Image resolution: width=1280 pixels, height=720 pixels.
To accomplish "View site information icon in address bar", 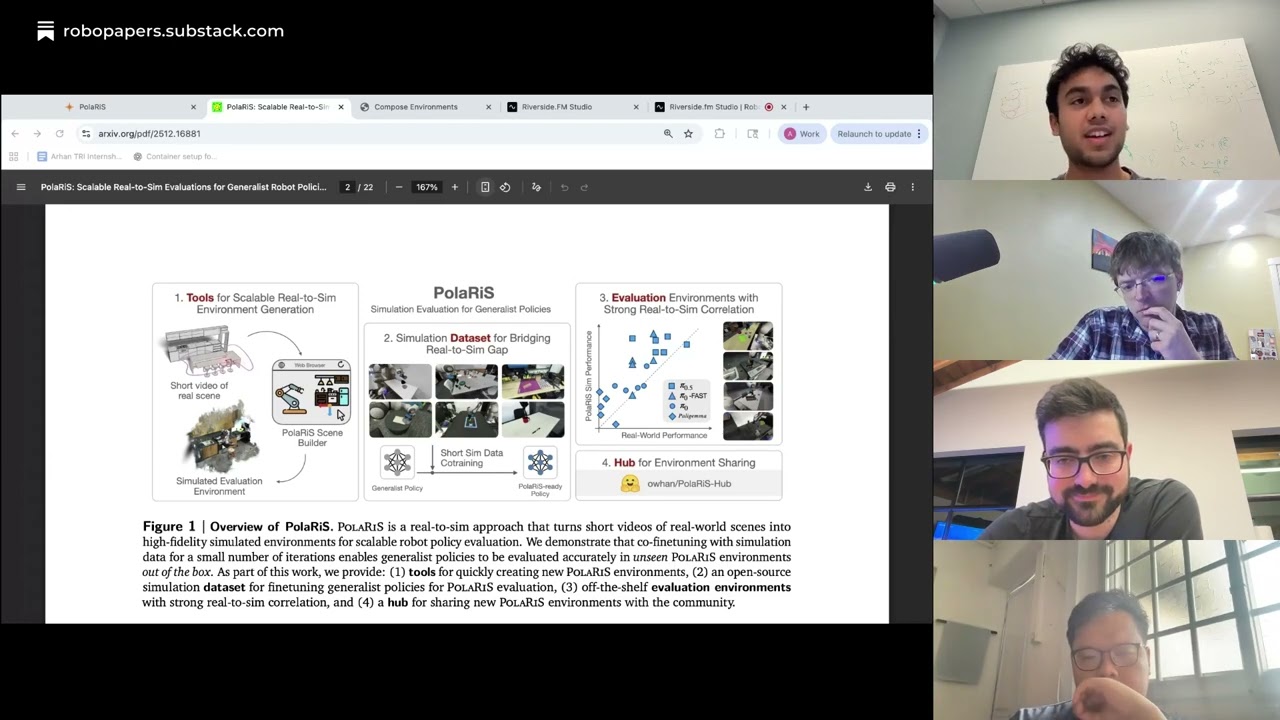I will (86, 134).
